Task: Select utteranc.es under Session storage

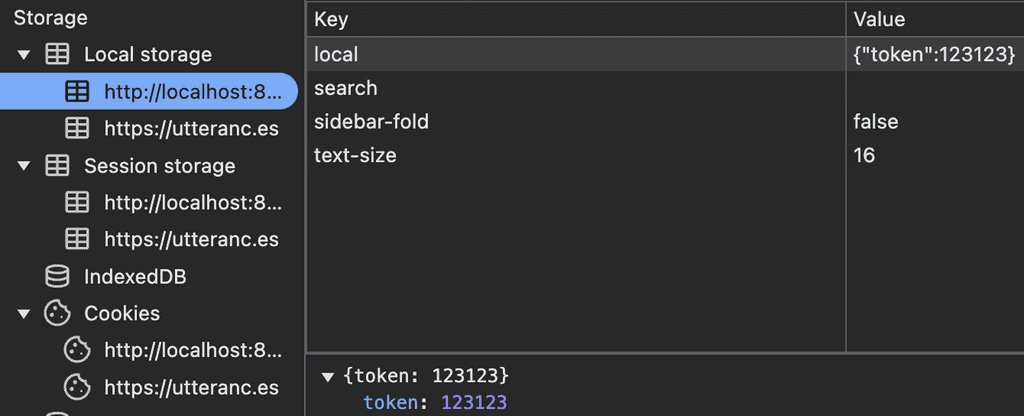Action: click(x=191, y=240)
